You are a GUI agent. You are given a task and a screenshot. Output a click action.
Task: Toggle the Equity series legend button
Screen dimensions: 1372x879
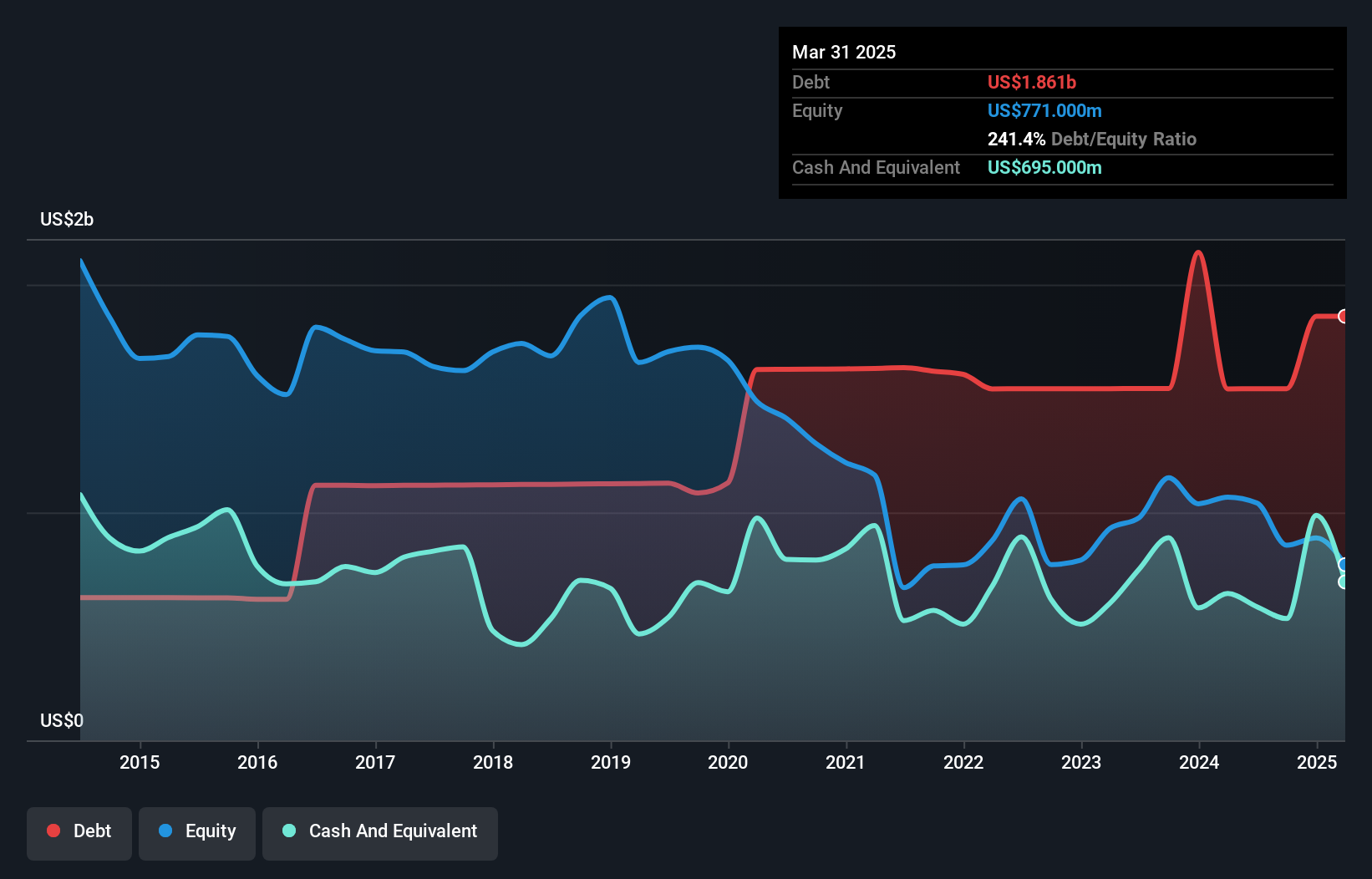pos(197,833)
